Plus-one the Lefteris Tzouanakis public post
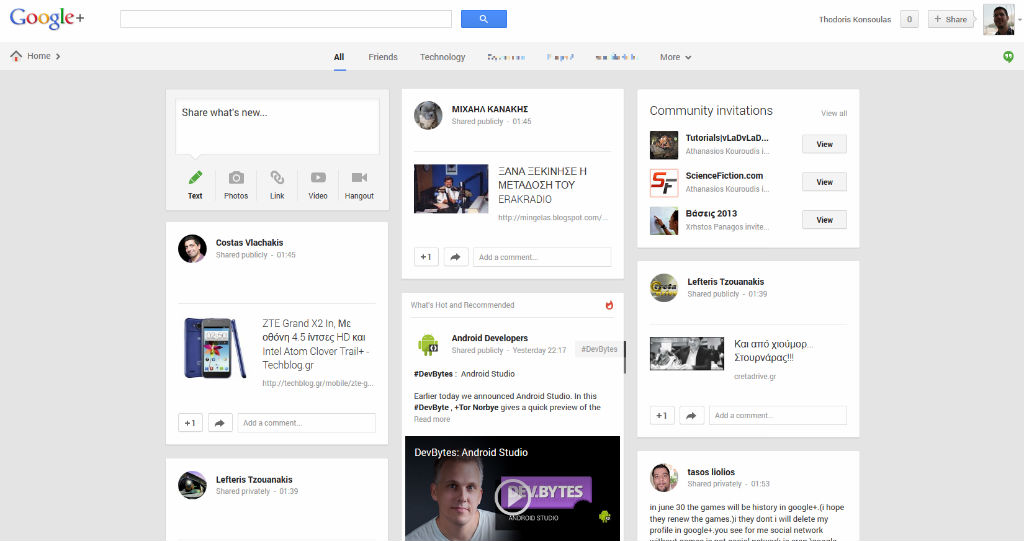This screenshot has width=1024, height=541. [662, 415]
